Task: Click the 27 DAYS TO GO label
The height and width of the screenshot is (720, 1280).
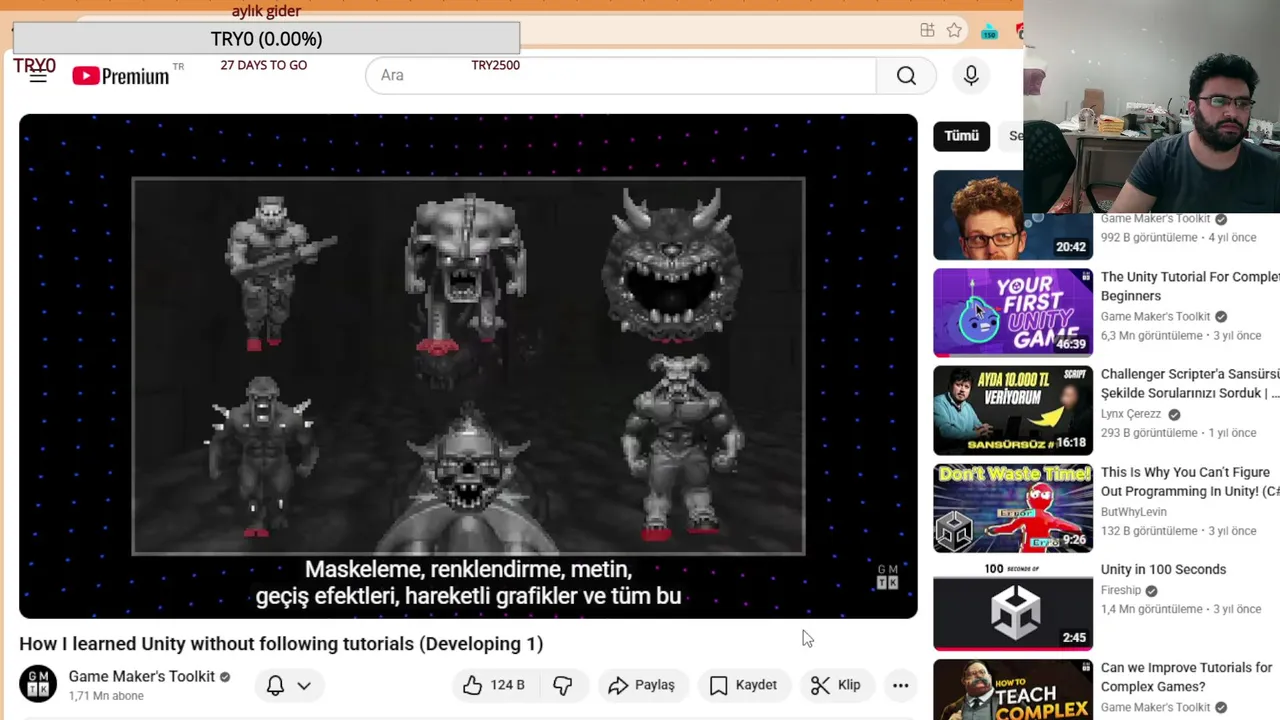Action: point(264,65)
